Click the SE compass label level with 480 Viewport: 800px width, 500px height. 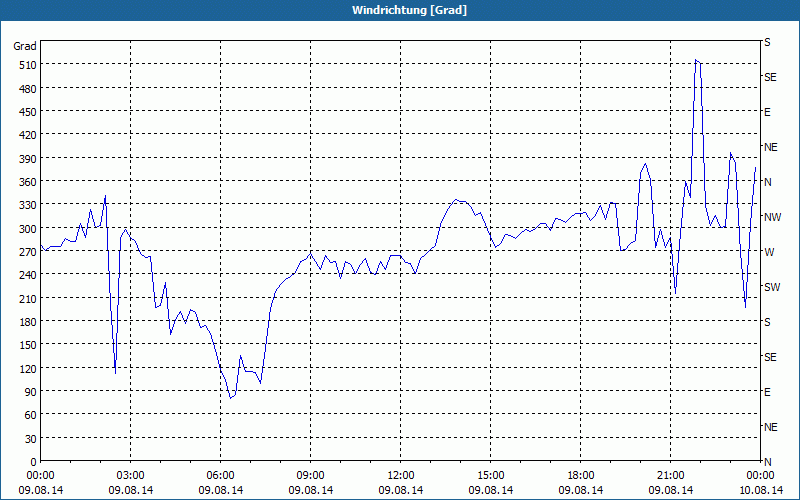point(770,78)
